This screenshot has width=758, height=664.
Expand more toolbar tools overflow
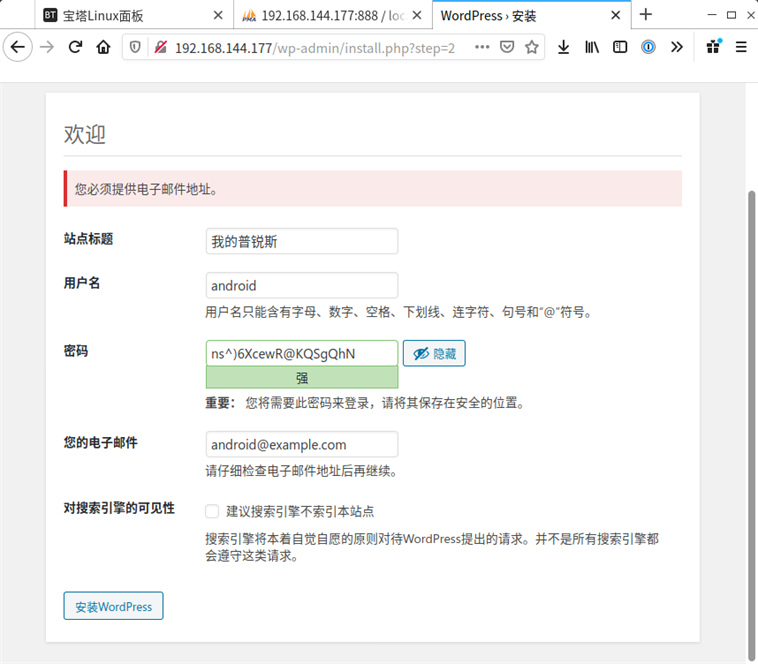click(x=677, y=47)
